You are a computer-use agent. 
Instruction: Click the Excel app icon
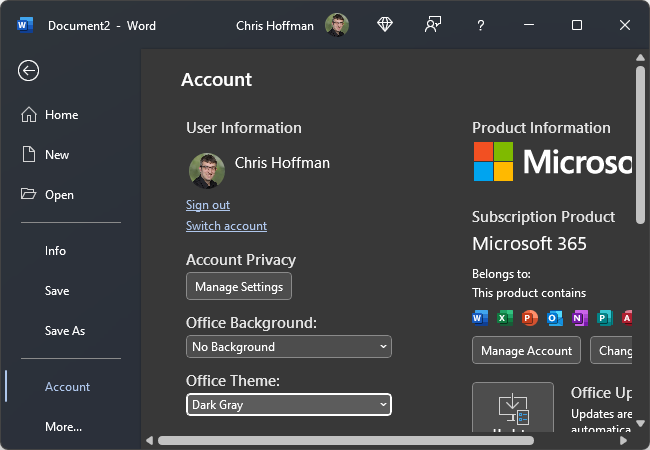tap(505, 318)
